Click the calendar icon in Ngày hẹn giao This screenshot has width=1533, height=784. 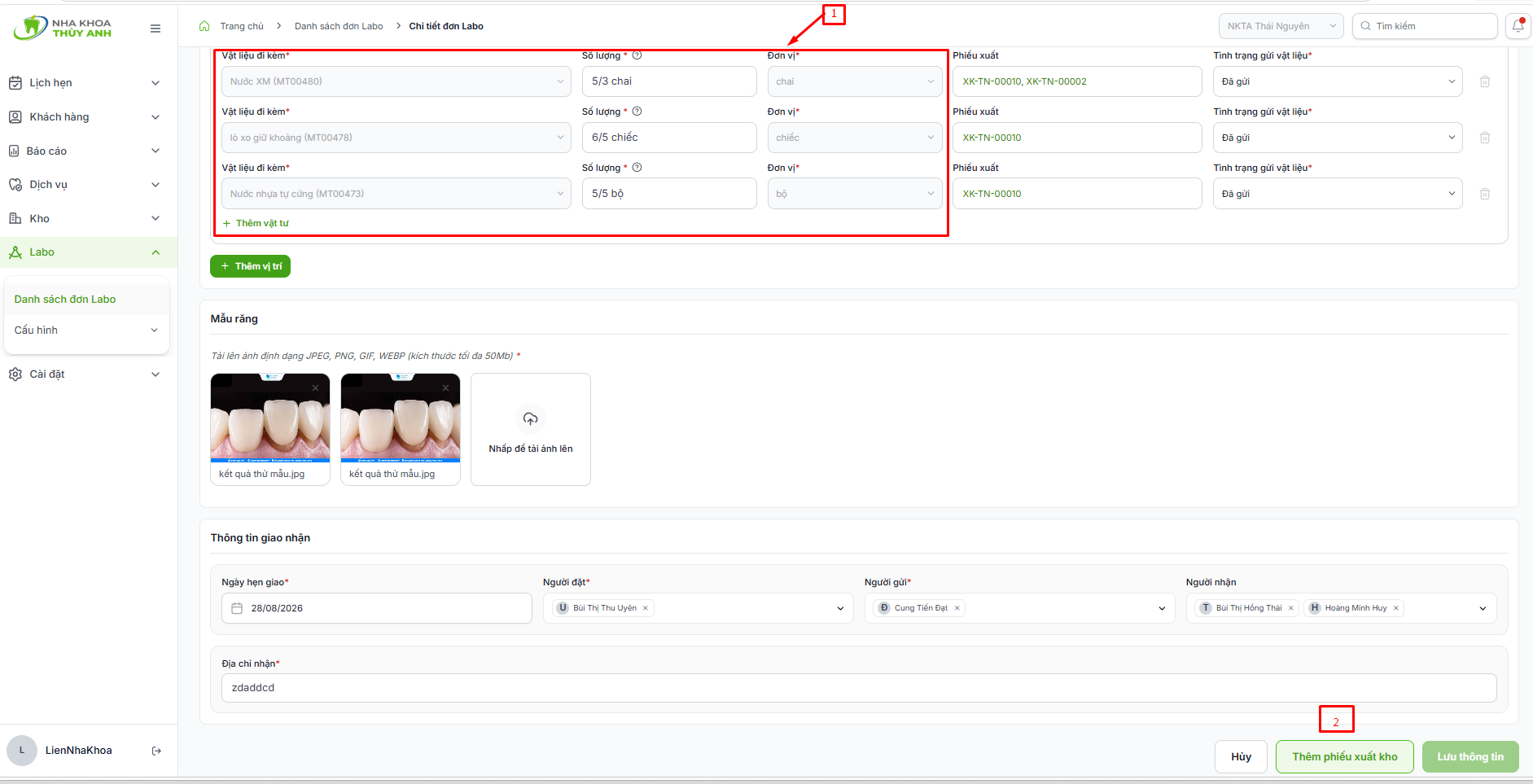coord(237,608)
